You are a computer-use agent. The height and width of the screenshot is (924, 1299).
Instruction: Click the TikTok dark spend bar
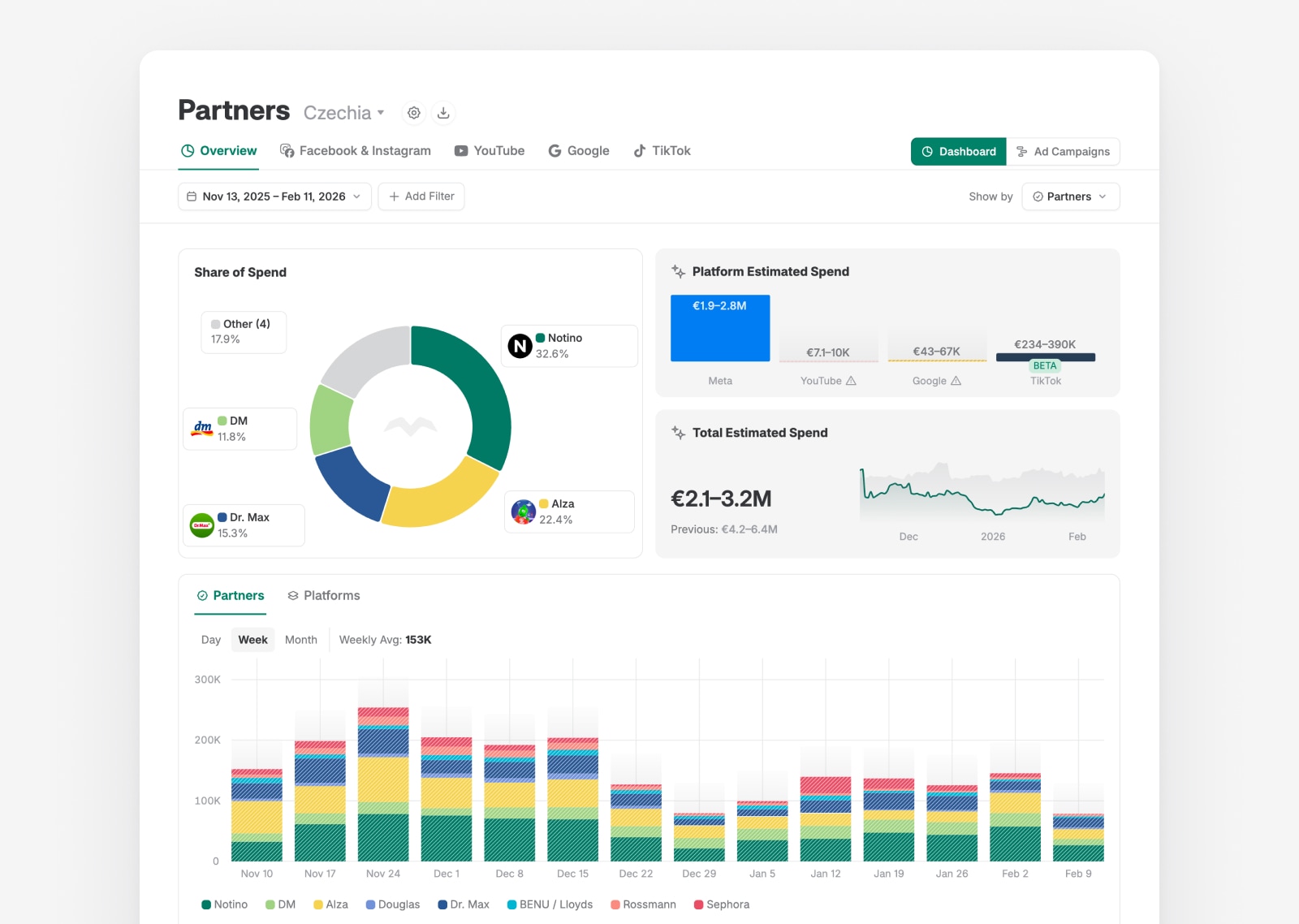pyautogui.click(x=1046, y=357)
